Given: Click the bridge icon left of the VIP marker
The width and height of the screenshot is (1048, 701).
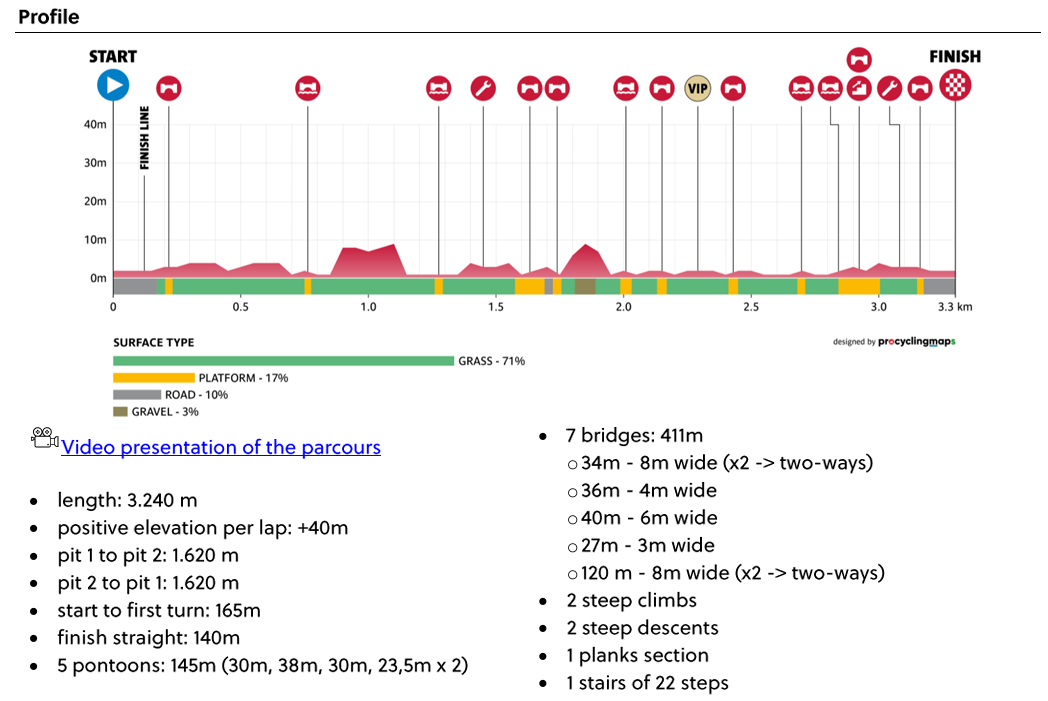Looking at the screenshot, I should click(x=661, y=88).
